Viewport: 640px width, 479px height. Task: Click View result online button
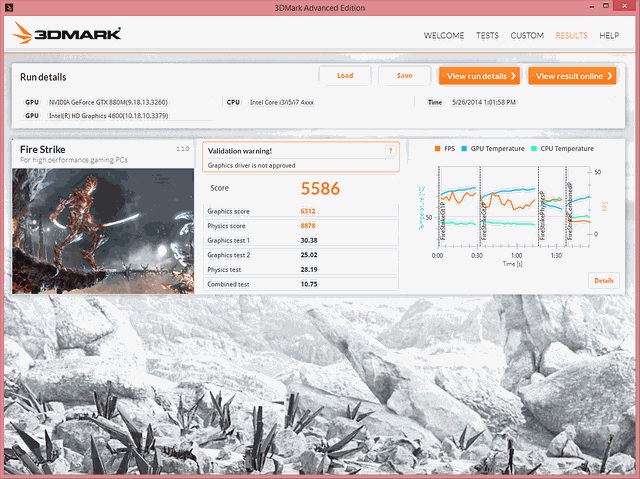[x=572, y=76]
